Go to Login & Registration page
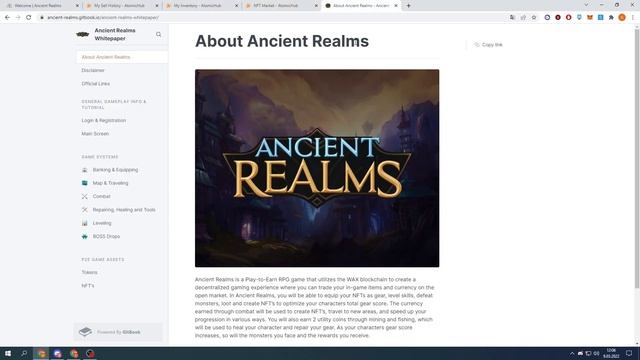 click(104, 120)
